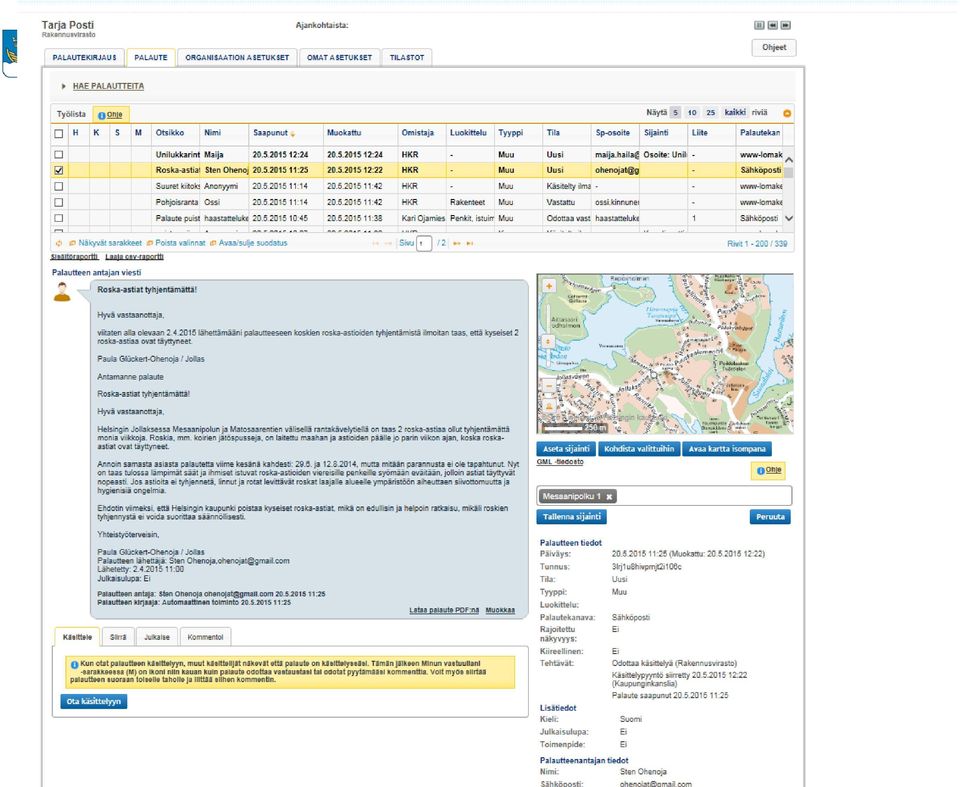Remove the Mesaanipolku 1 address tag

[x=609, y=497]
